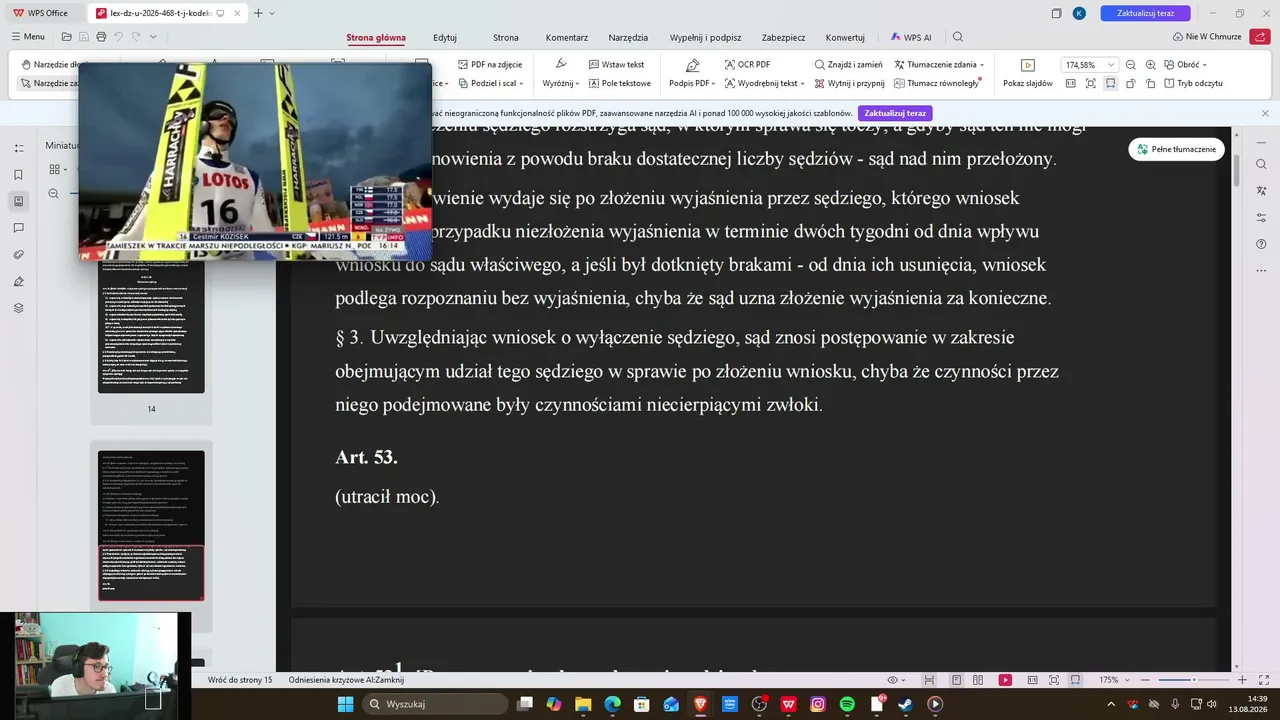This screenshot has height=720, width=1280.
Task: Open Znajdź i zamień search tool
Action: [x=849, y=65]
